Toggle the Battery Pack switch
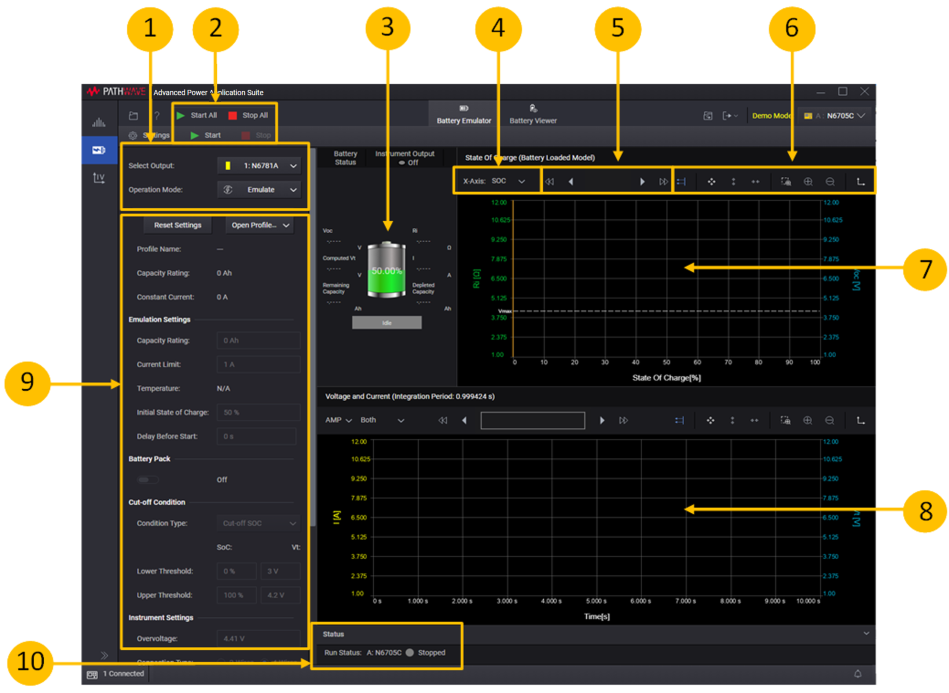 click(x=148, y=480)
